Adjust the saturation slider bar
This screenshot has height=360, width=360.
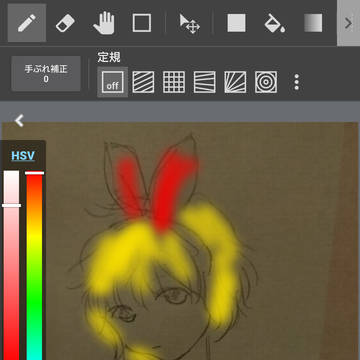(x=11, y=265)
